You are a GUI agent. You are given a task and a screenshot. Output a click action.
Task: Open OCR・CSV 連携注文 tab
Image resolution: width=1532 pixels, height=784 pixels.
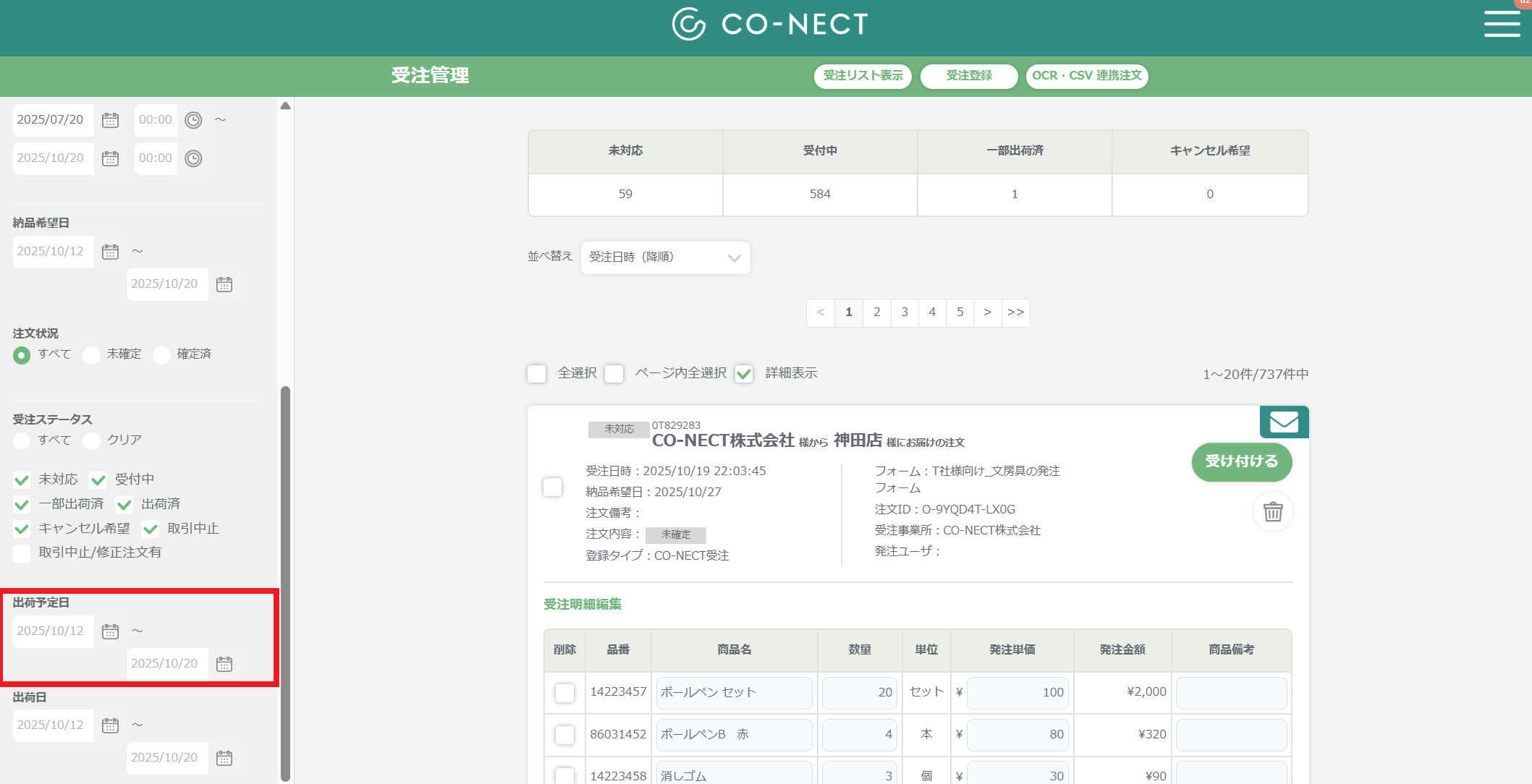[x=1087, y=76]
